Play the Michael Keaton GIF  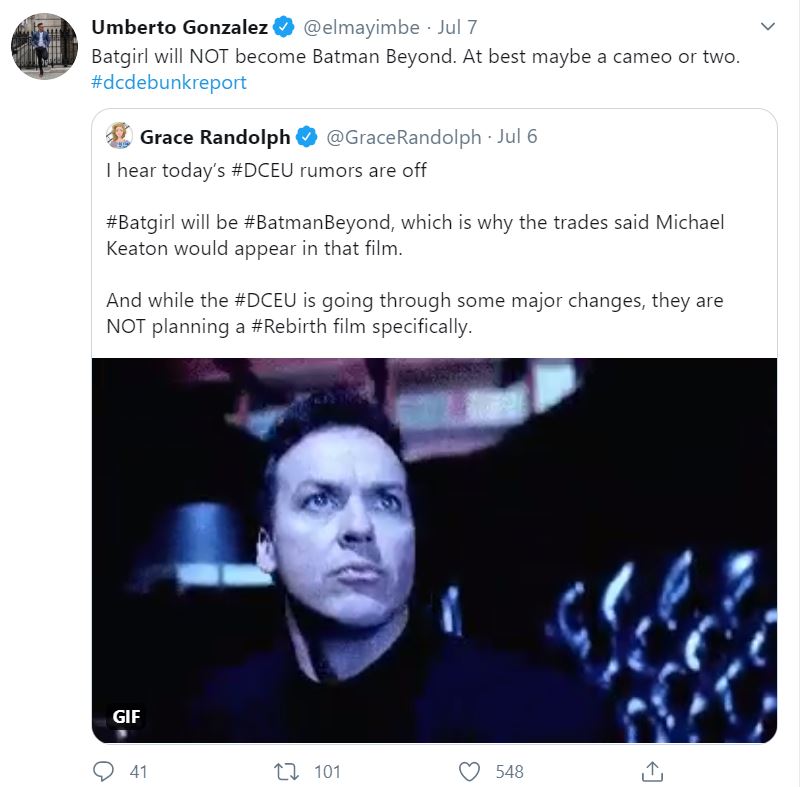(x=434, y=550)
